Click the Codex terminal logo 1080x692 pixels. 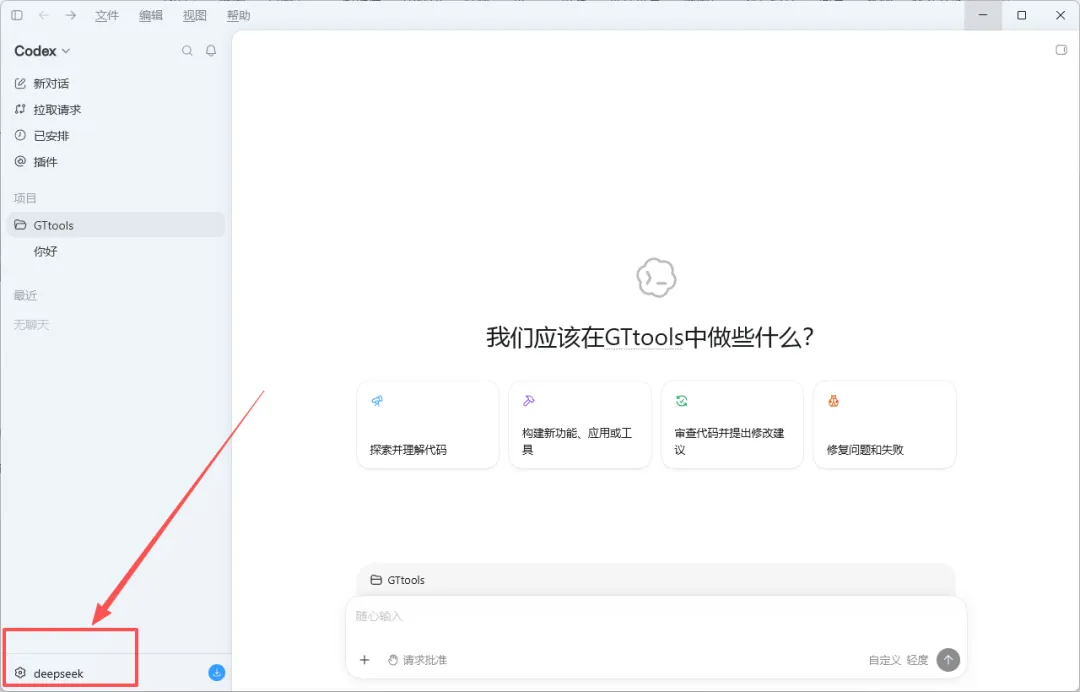[x=656, y=277]
